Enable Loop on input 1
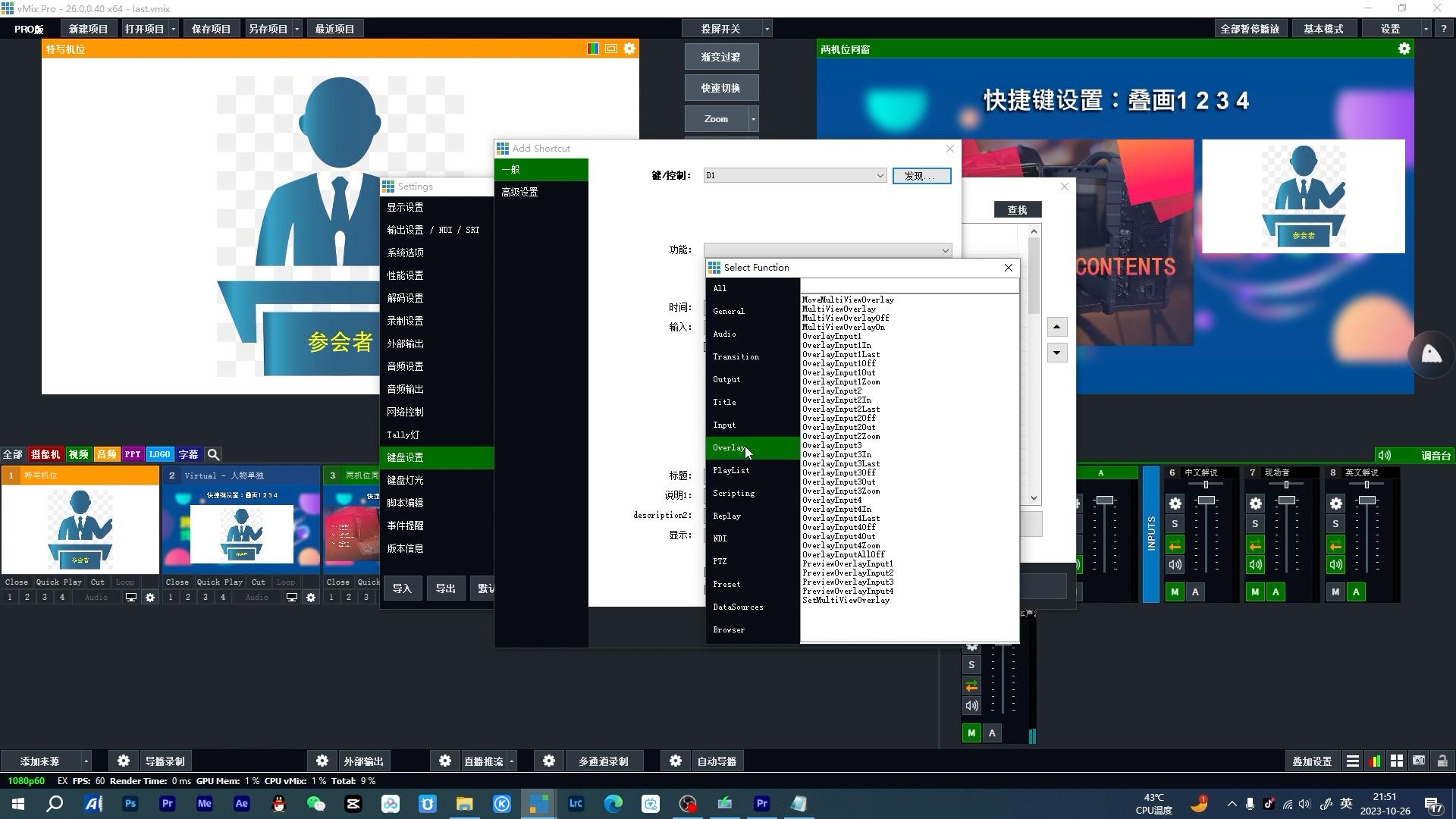Screen dimensions: 1456x819 pyautogui.click(x=124, y=582)
